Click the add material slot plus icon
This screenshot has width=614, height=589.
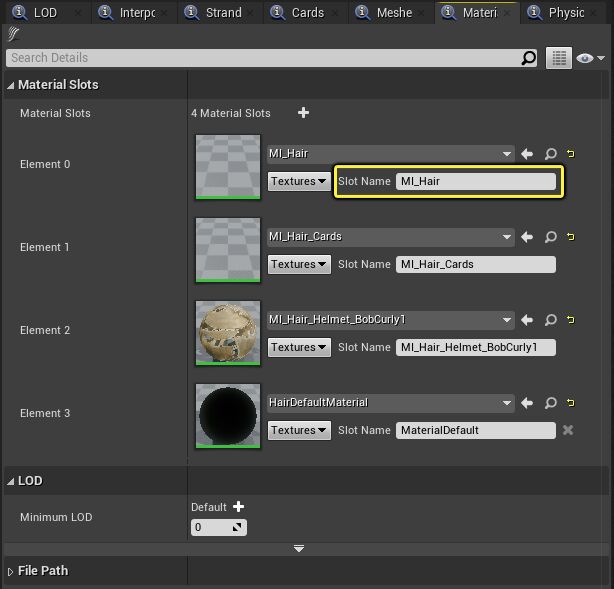click(303, 113)
